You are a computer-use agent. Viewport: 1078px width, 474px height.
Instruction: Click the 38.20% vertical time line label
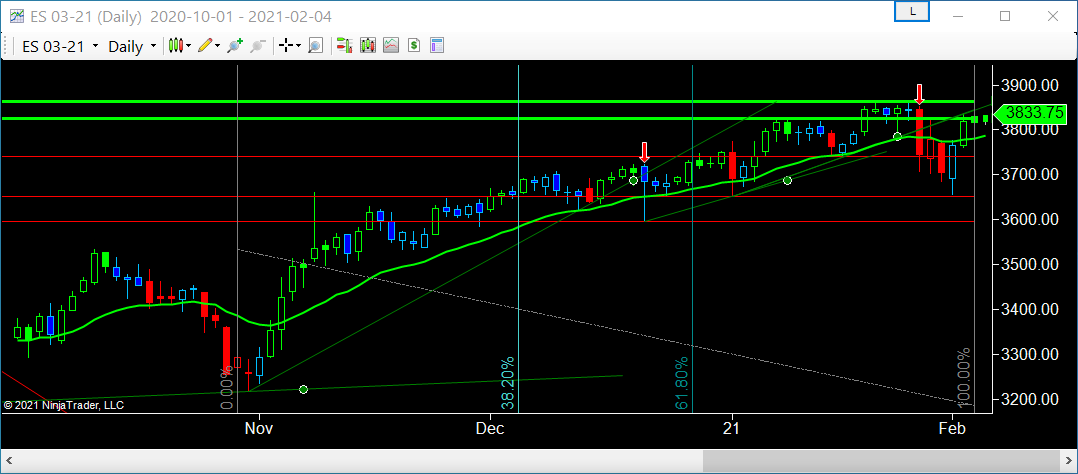point(507,384)
